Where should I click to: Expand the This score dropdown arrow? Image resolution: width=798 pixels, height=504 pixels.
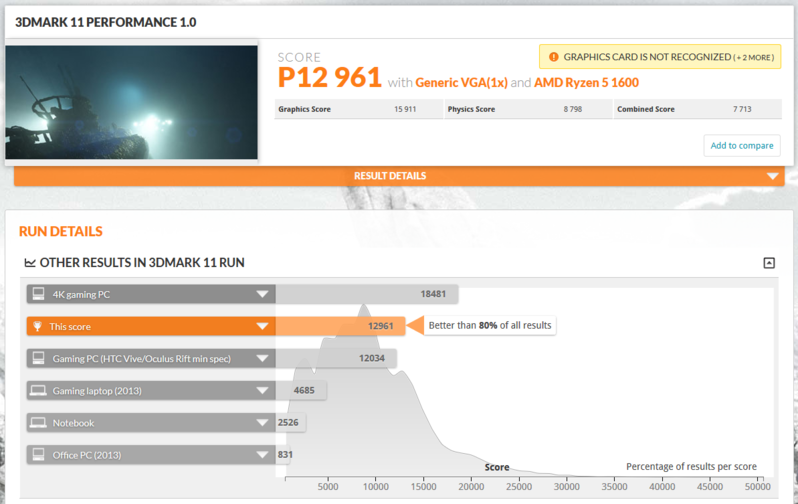tap(262, 326)
